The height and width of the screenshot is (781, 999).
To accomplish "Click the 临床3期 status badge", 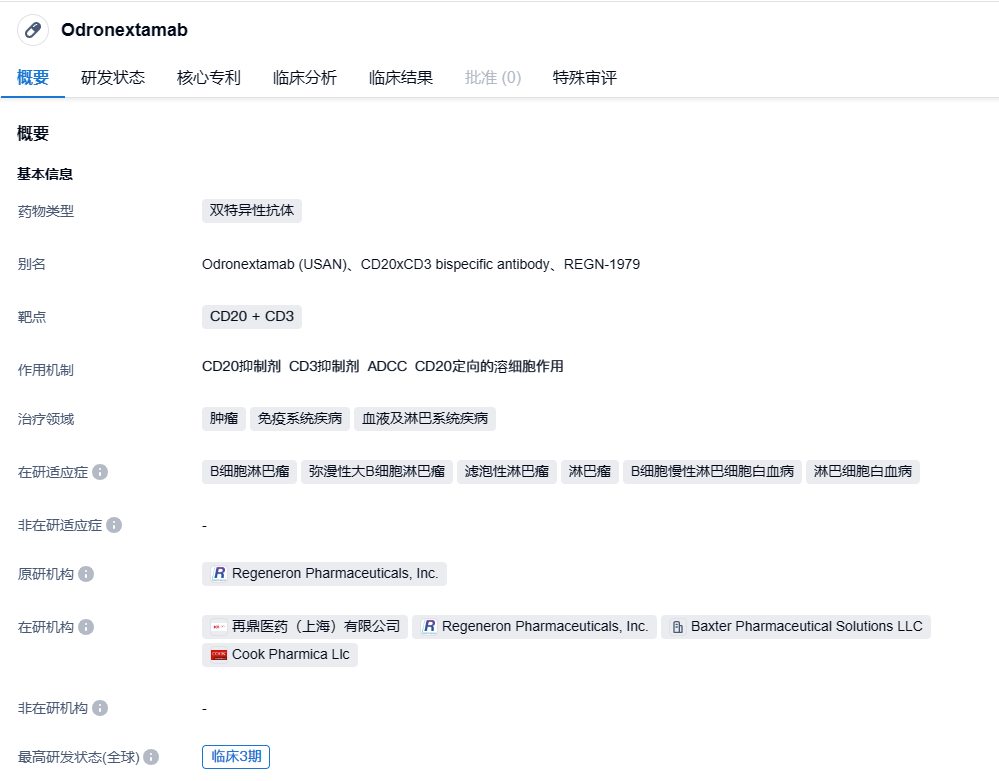I will pos(236,757).
